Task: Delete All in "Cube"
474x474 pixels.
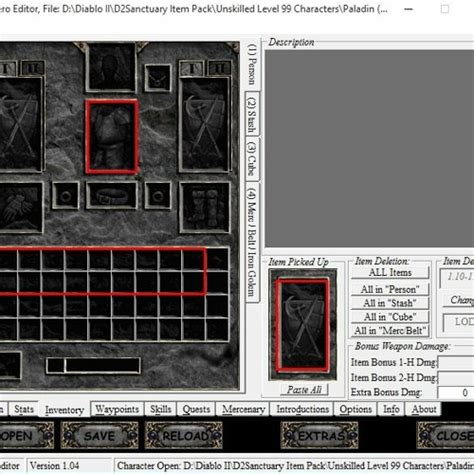Action: click(x=390, y=317)
